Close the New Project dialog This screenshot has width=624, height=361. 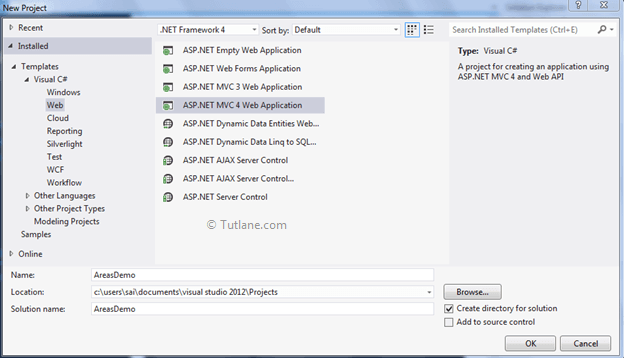pyautogui.click(x=604, y=5)
